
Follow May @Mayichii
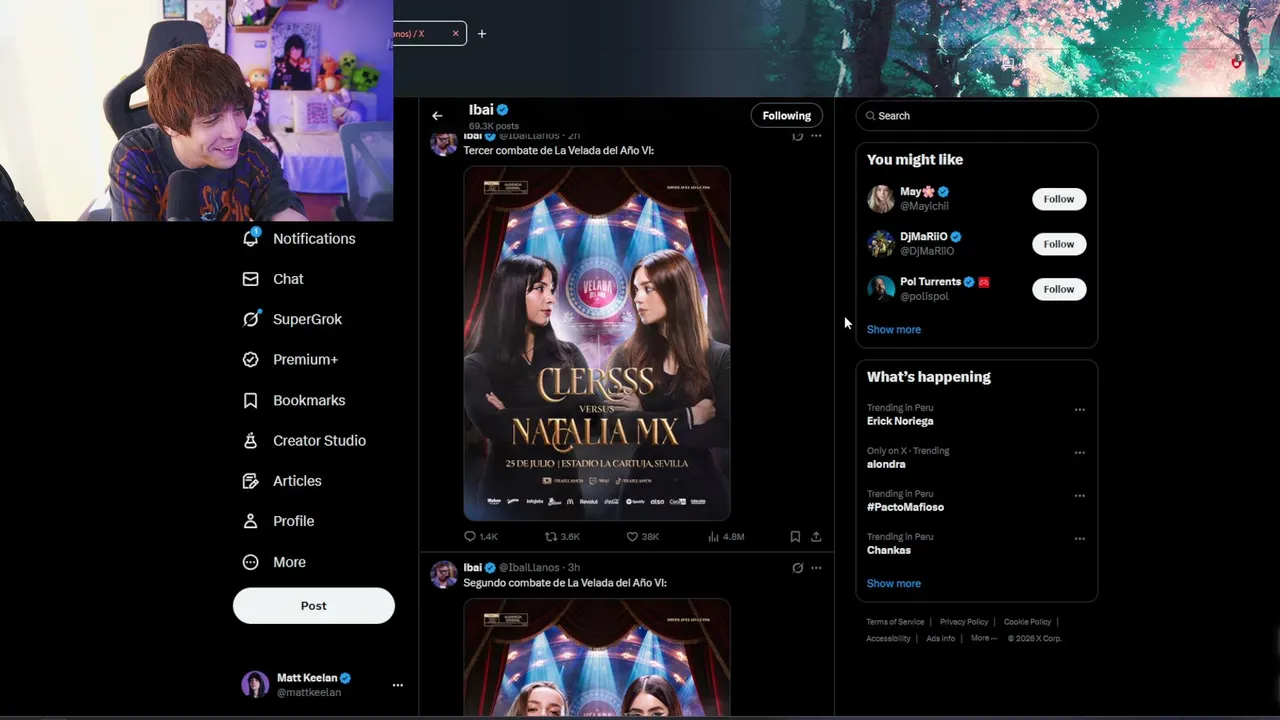(x=1059, y=199)
